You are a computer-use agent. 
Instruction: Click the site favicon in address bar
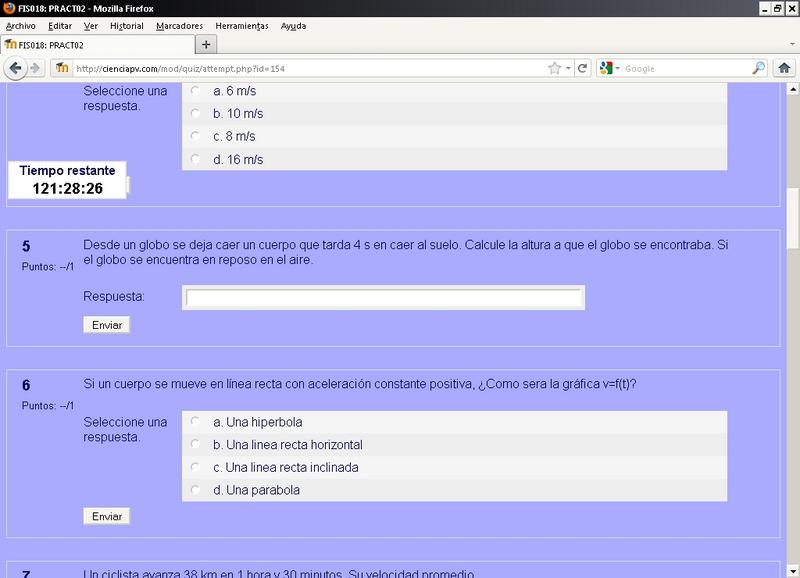click(62, 68)
